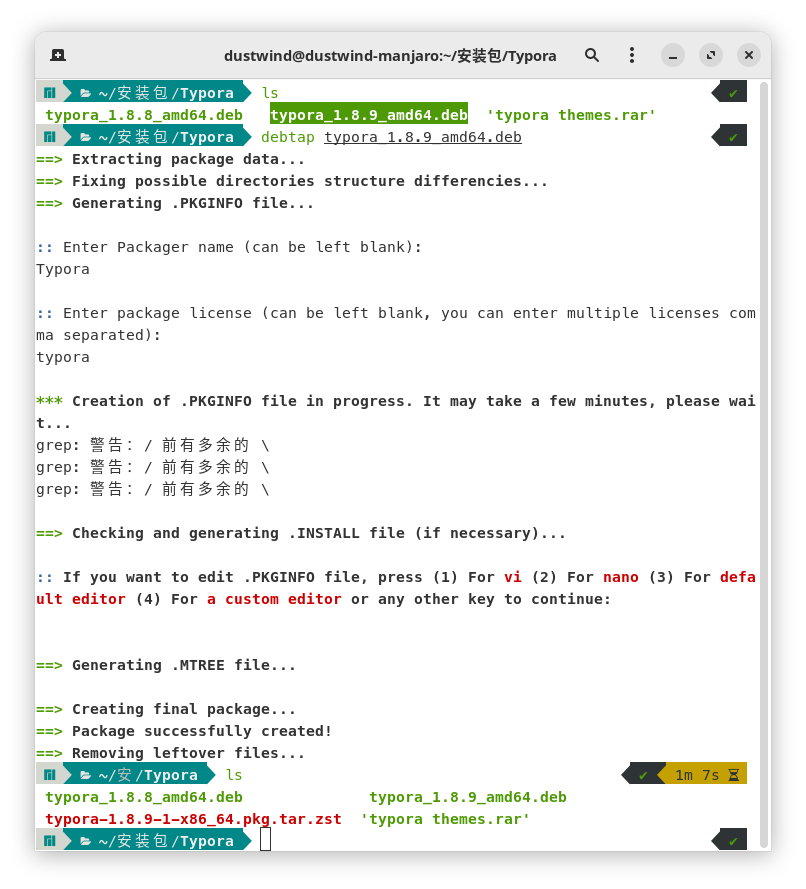The width and height of the screenshot is (806, 889).
Task: Click the hourglass icon beside 1m 7s
Action: 733,775
